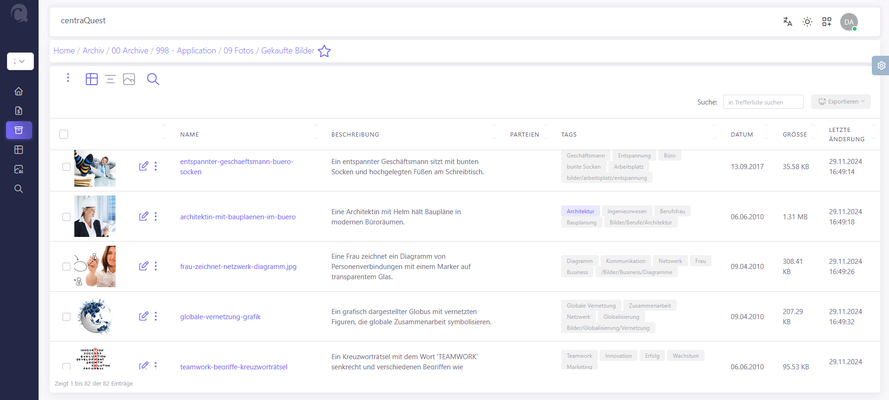Edit the architektin-mit-bauplaenen-im-buero entry

coord(143,216)
